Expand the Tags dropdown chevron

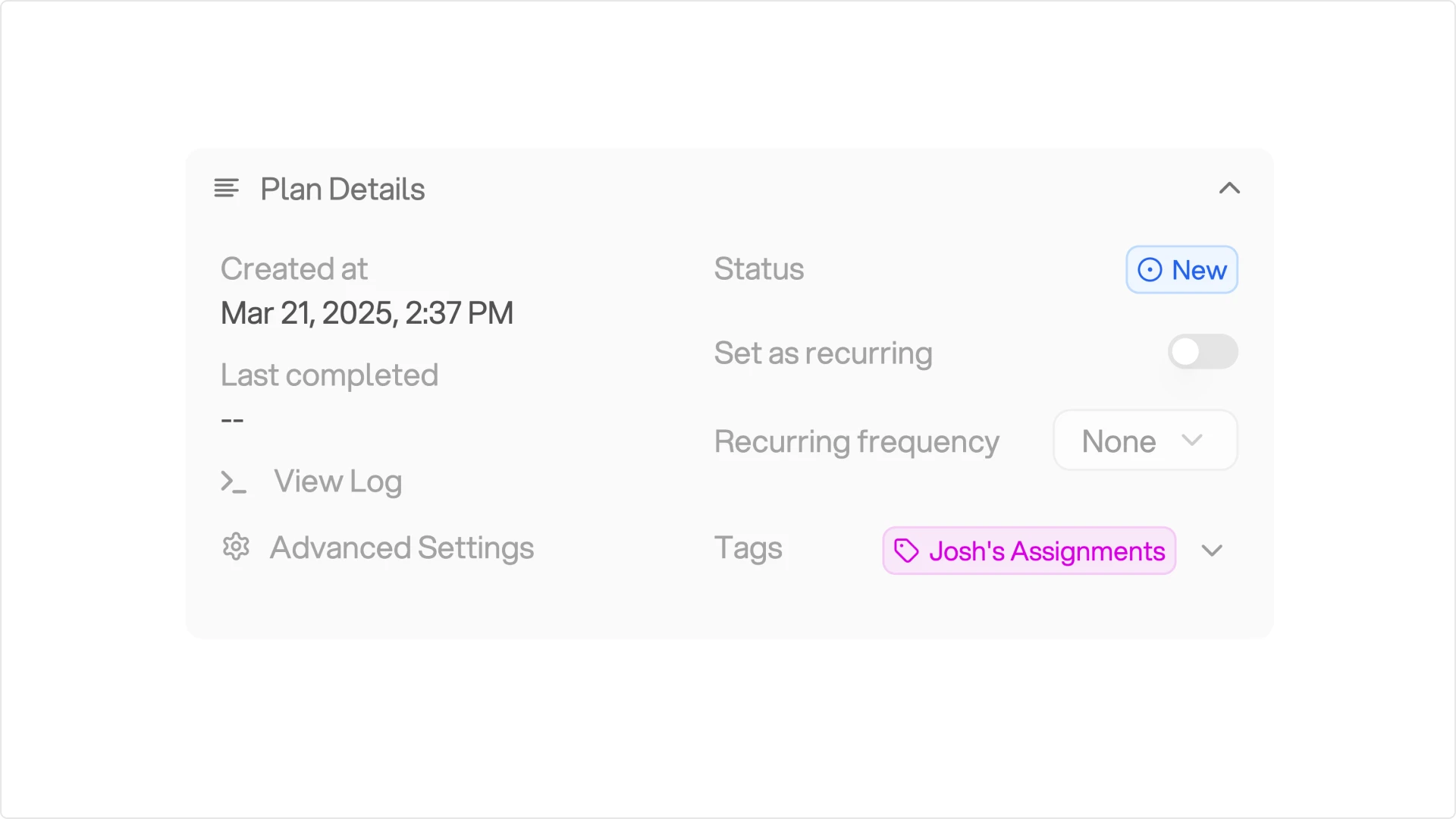coord(1212,551)
